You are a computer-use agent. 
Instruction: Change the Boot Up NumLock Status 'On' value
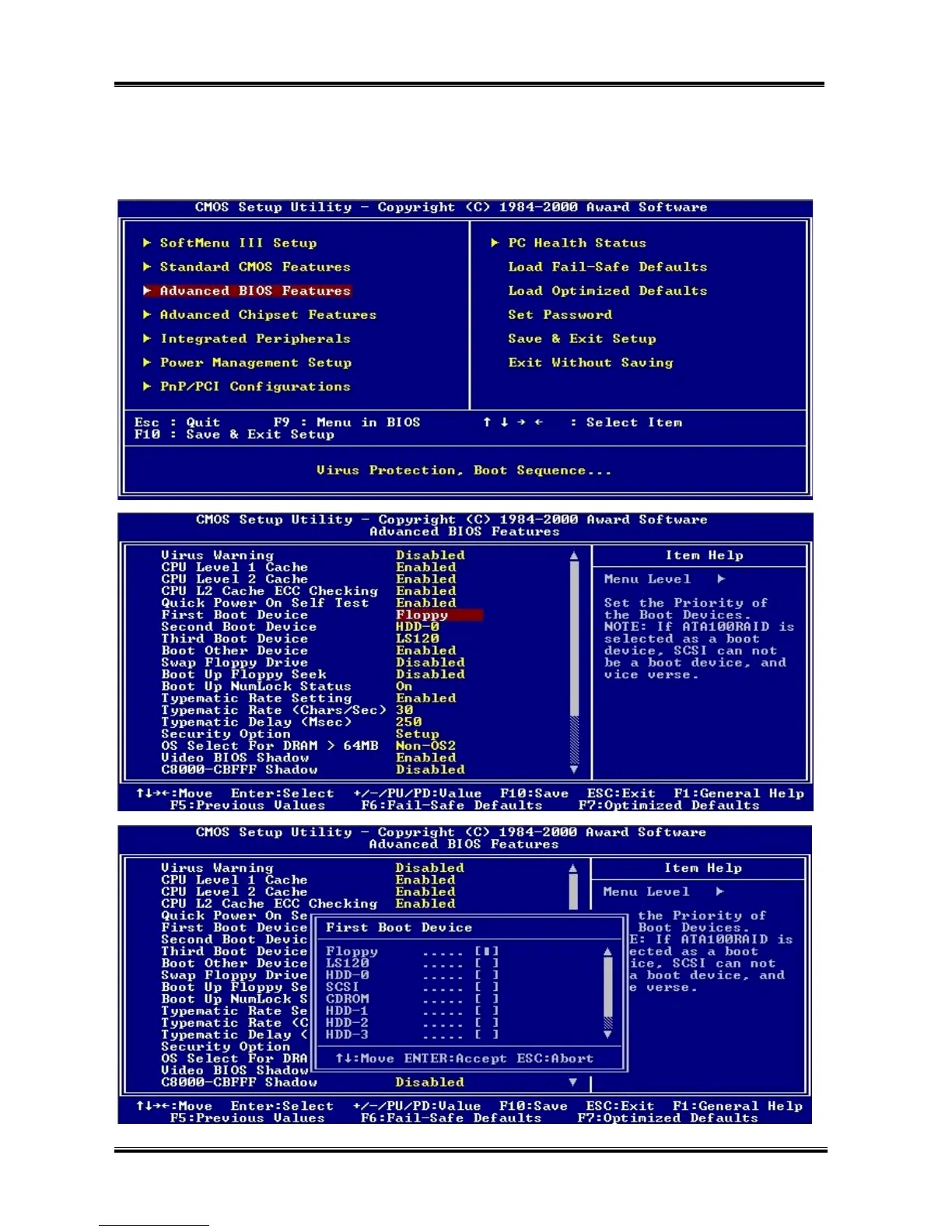point(404,687)
